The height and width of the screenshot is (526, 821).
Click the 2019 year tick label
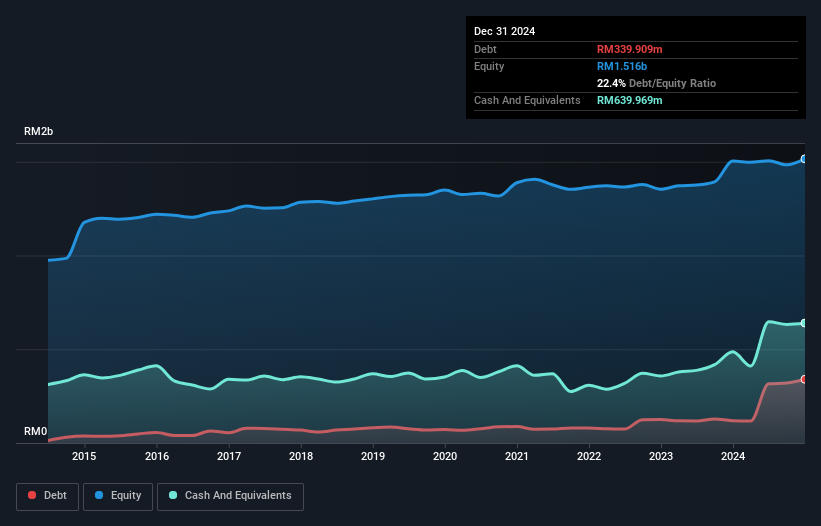click(x=372, y=457)
